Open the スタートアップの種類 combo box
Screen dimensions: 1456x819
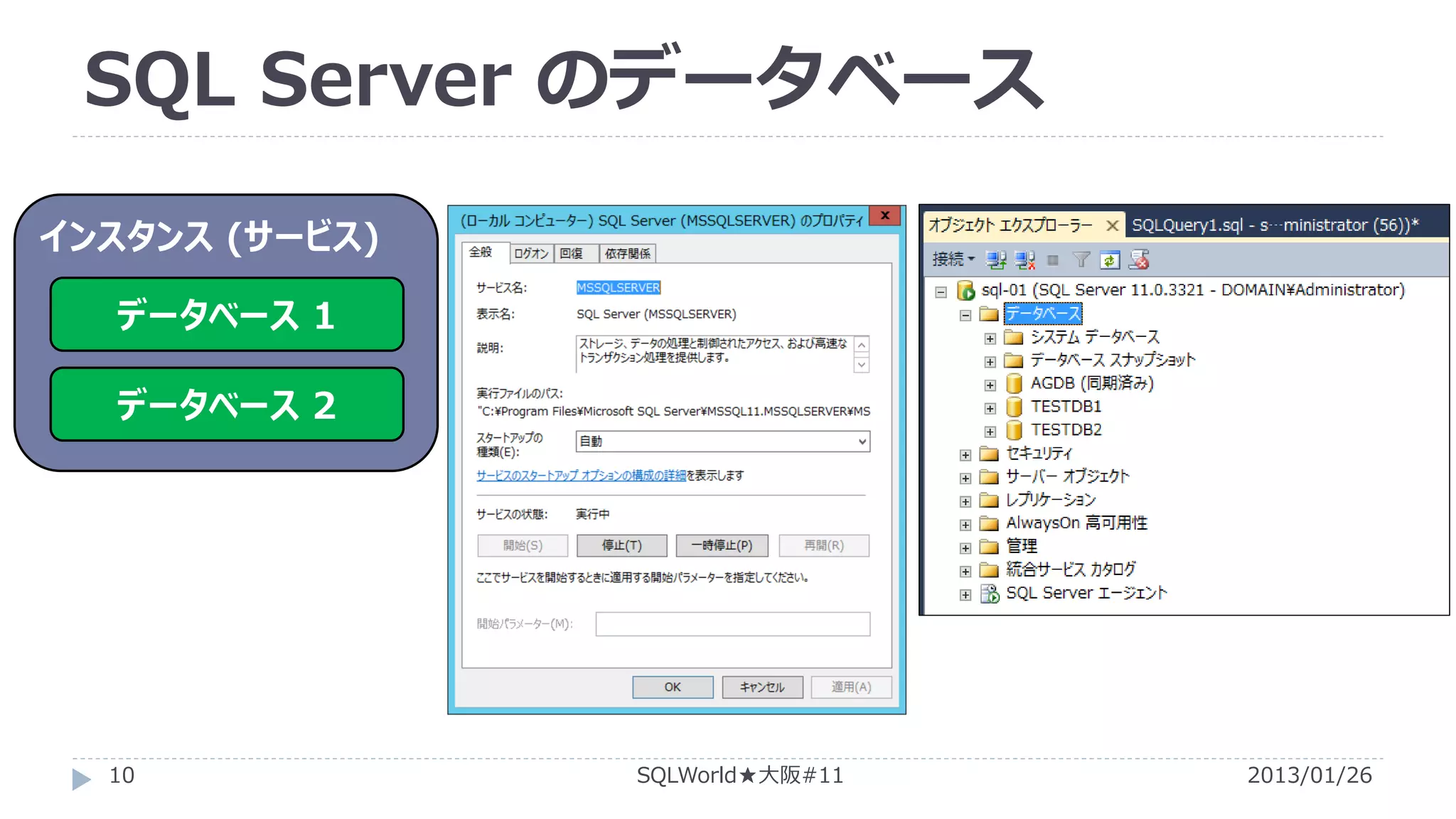[x=722, y=441]
